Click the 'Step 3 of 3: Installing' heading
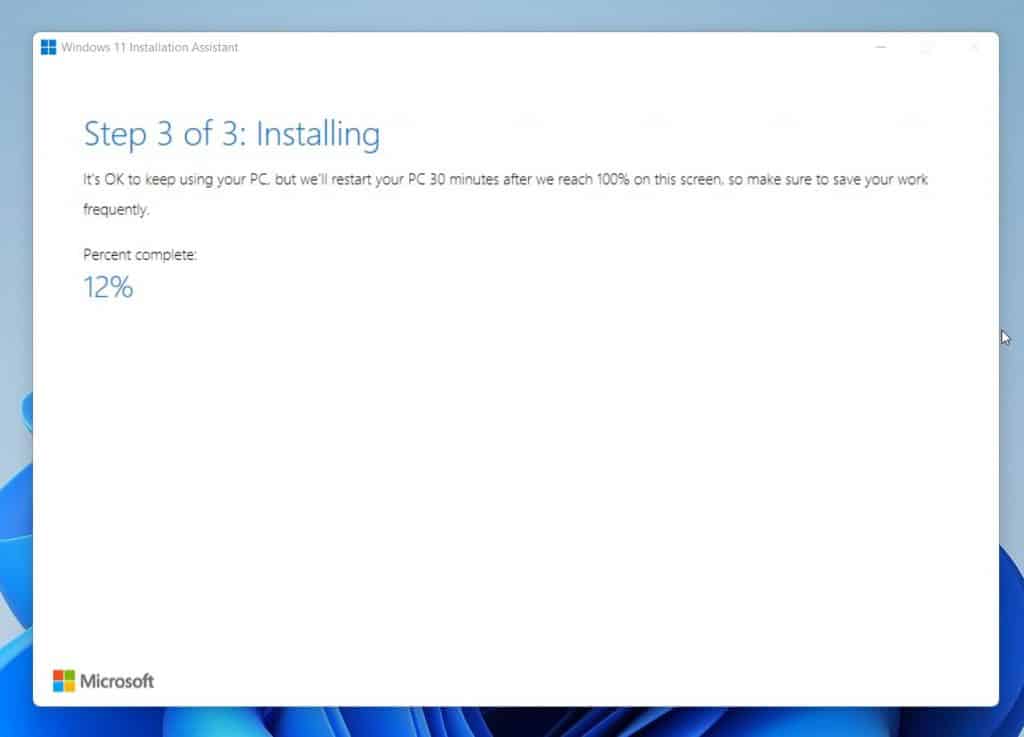This screenshot has width=1024, height=737. (232, 134)
